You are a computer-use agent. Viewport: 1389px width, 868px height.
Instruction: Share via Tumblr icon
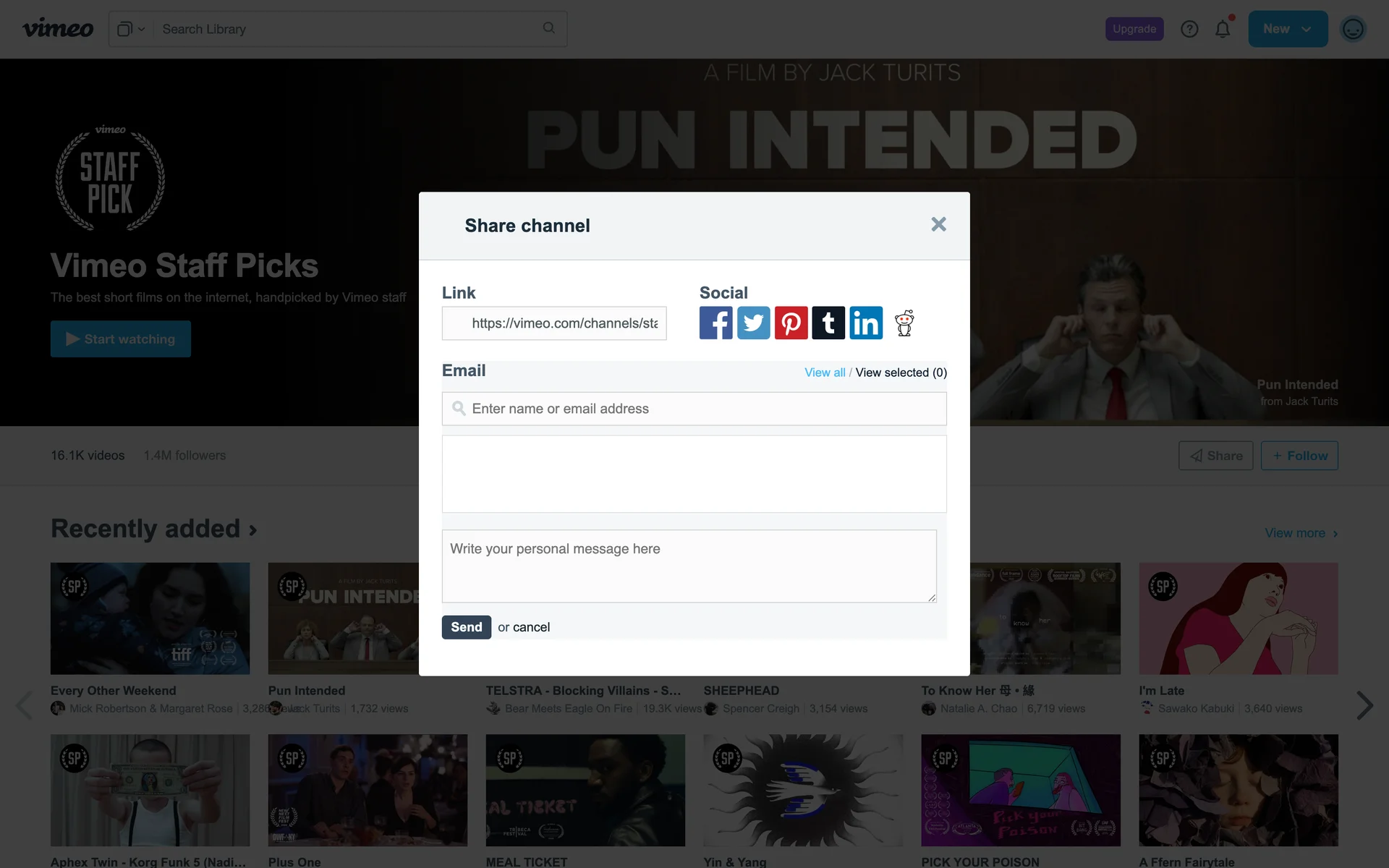click(828, 323)
